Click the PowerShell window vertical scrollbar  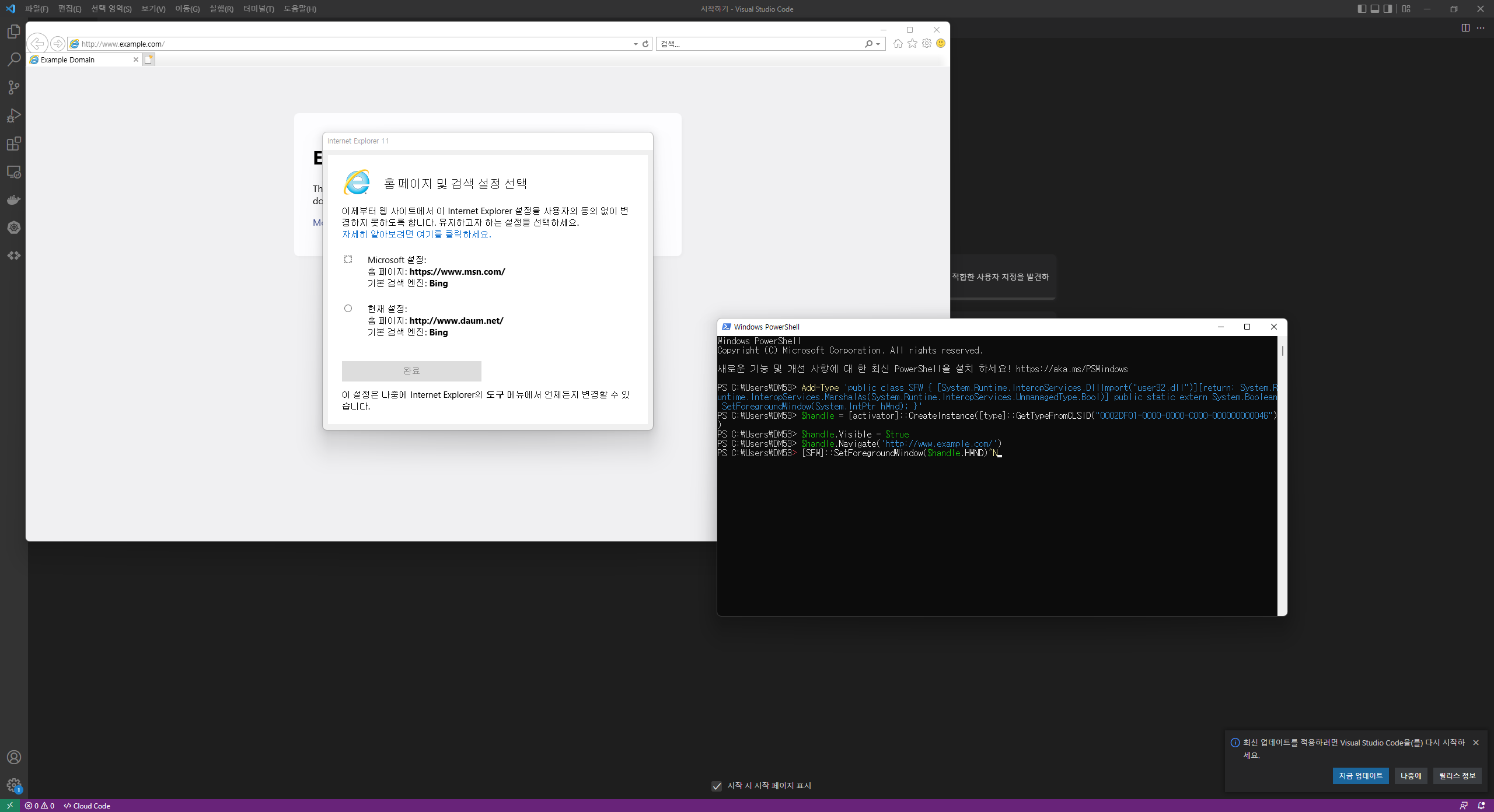pos(1282,467)
